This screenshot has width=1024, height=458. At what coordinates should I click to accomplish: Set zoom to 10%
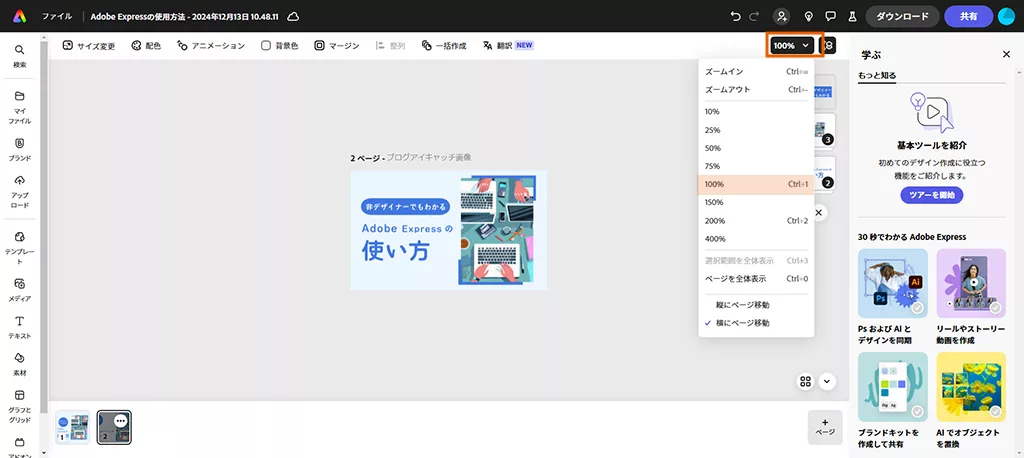click(756, 112)
